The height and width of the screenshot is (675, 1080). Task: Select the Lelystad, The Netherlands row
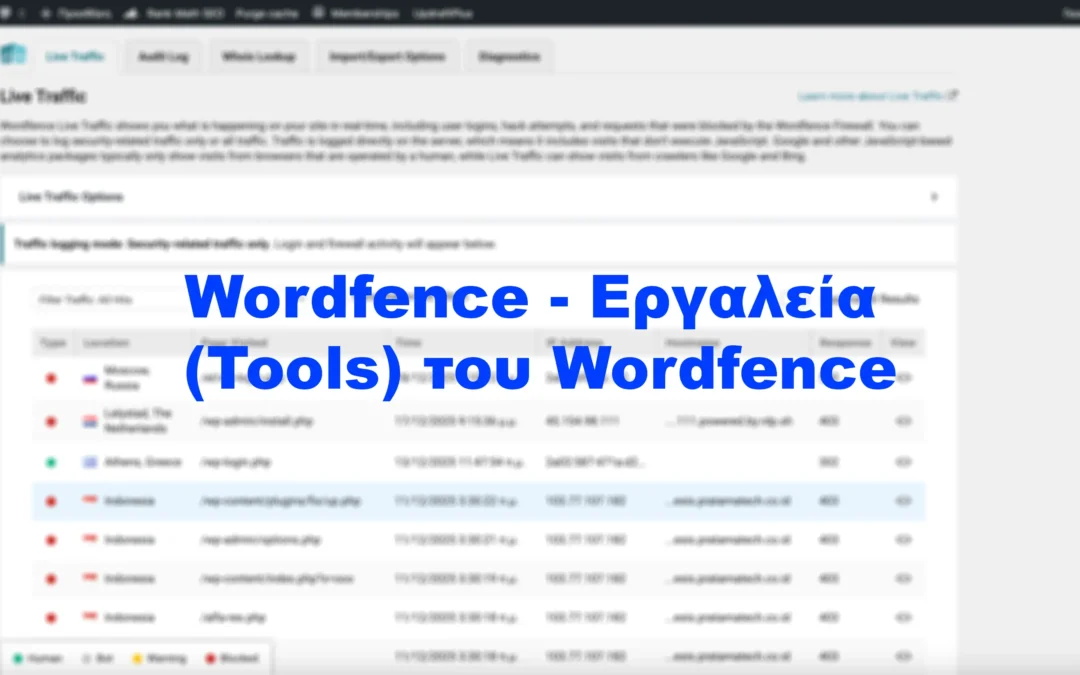[478, 421]
